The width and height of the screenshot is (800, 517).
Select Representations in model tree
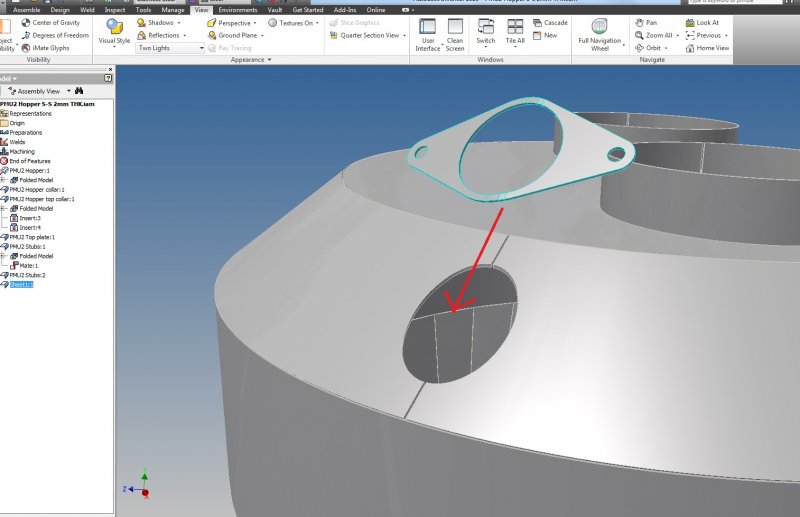coord(30,114)
